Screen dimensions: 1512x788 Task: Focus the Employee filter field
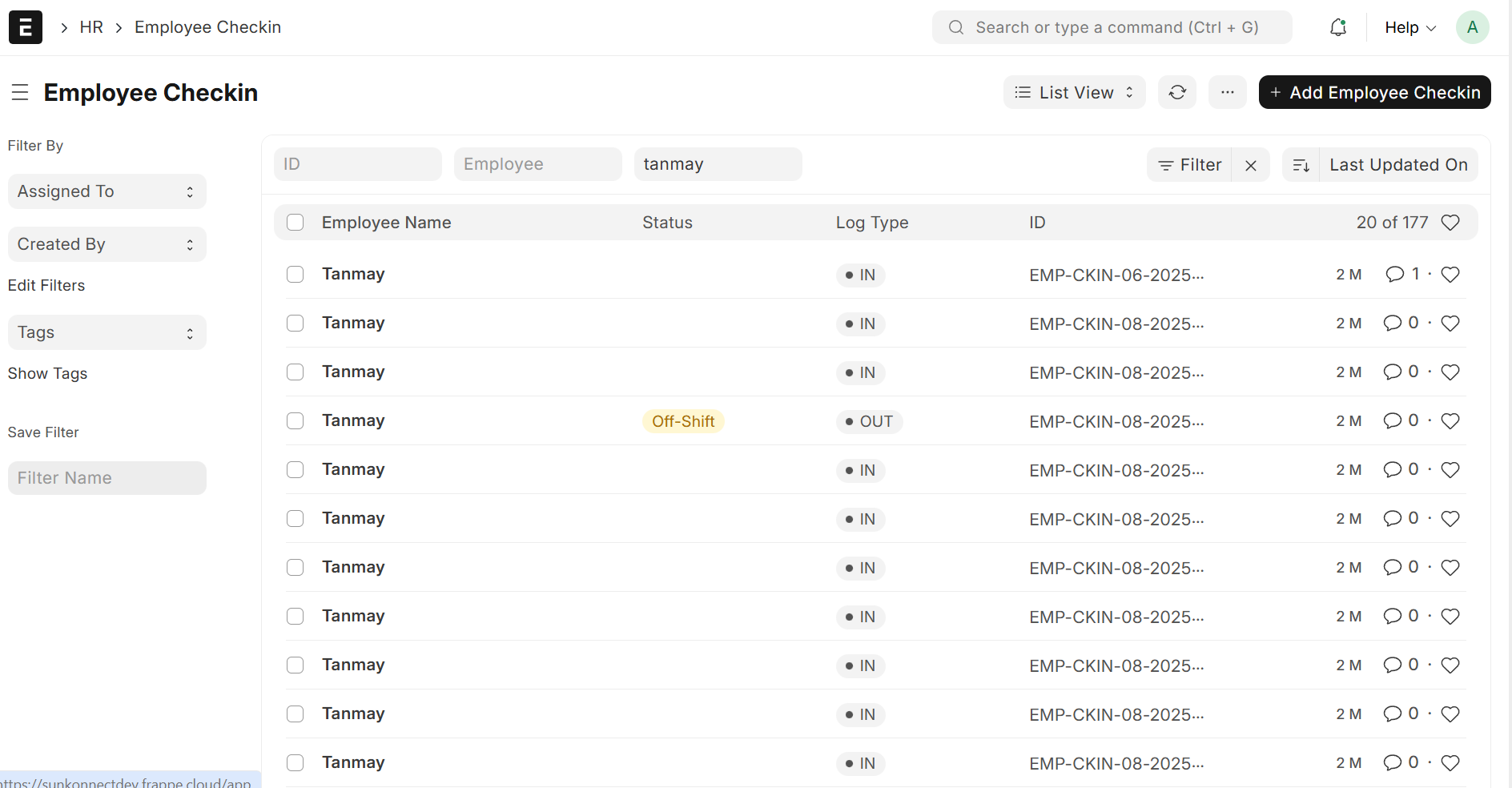[538, 164]
